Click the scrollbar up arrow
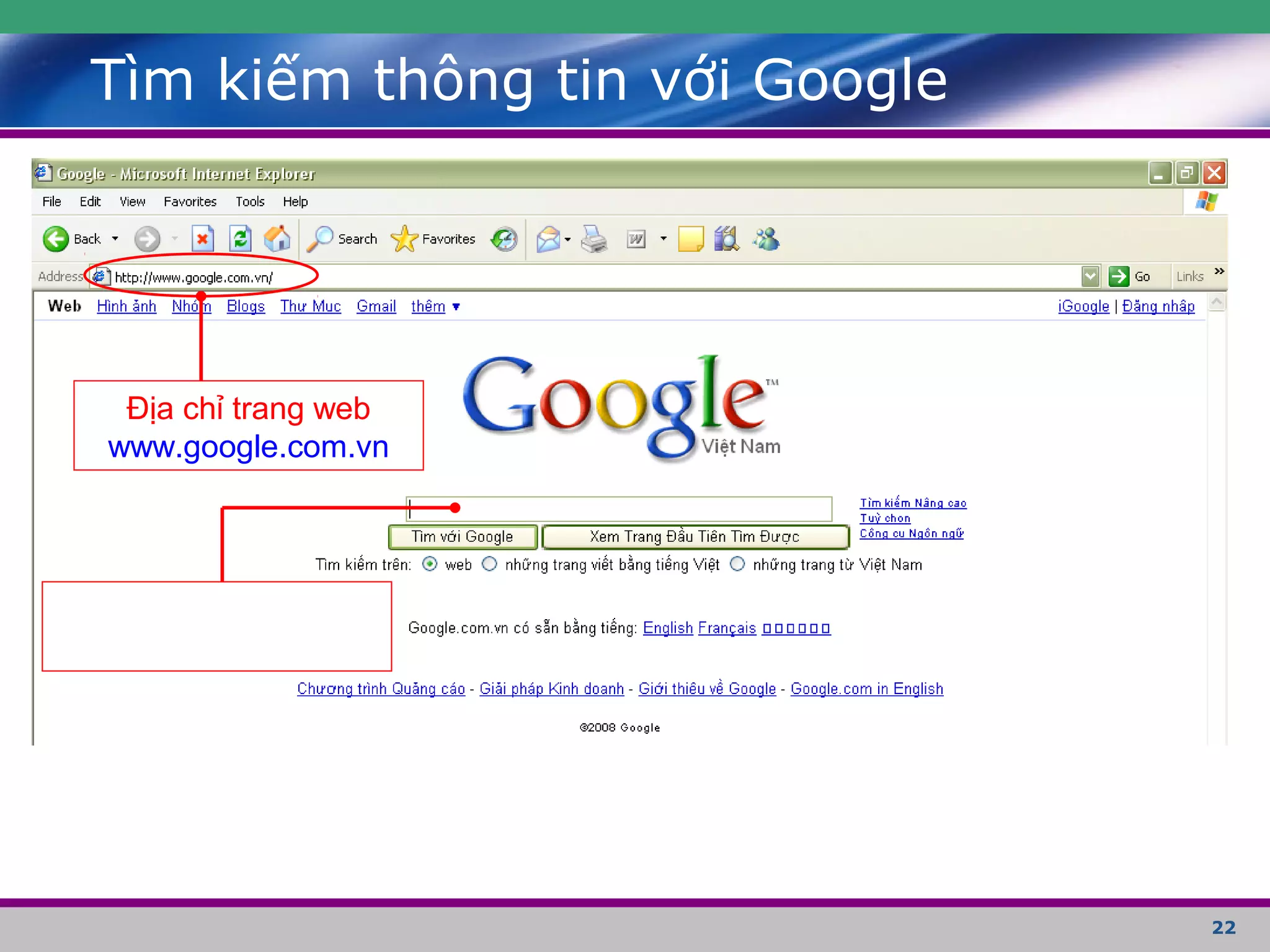 click(1217, 302)
